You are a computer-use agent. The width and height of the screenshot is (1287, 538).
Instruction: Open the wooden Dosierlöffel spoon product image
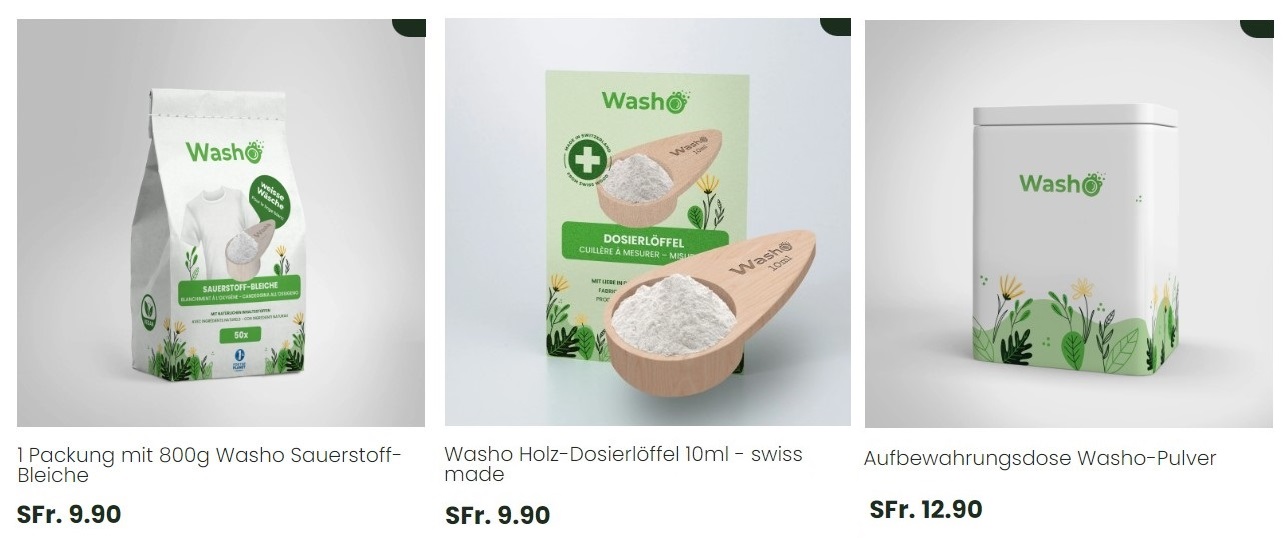pyautogui.click(x=648, y=222)
